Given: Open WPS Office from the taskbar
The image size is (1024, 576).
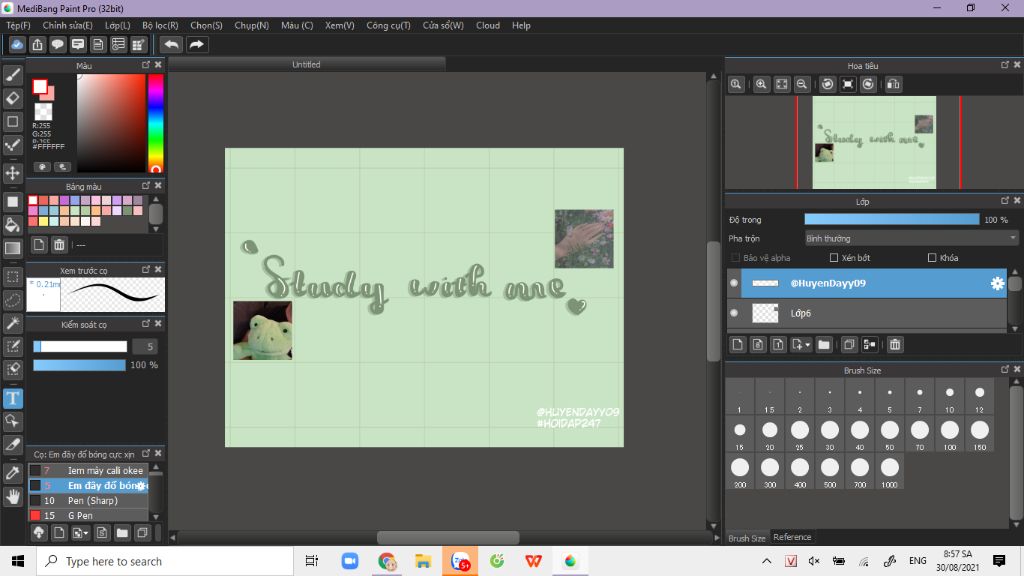Looking at the screenshot, I should (533, 561).
